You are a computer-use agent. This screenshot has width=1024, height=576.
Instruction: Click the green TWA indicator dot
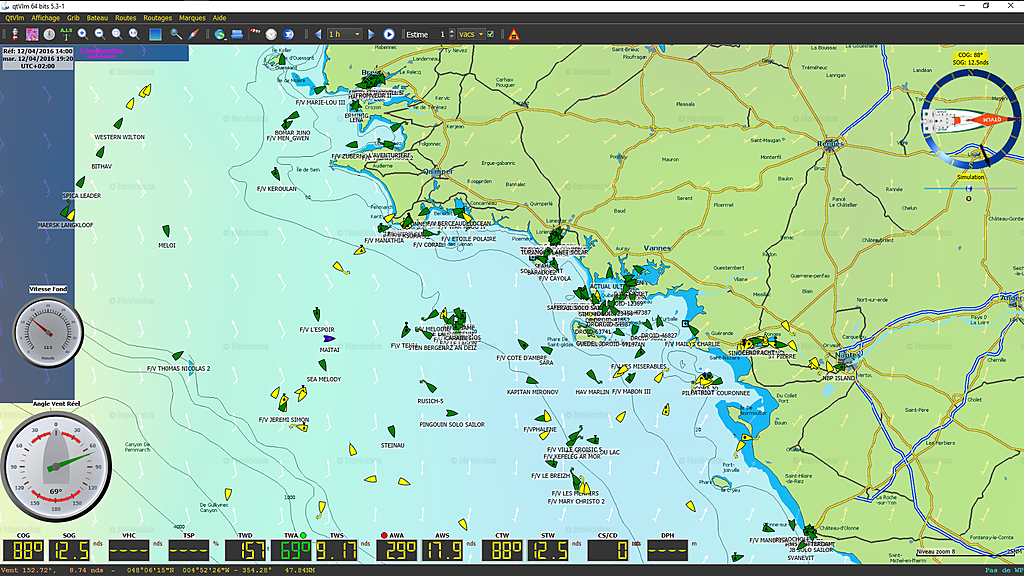[x=303, y=536]
